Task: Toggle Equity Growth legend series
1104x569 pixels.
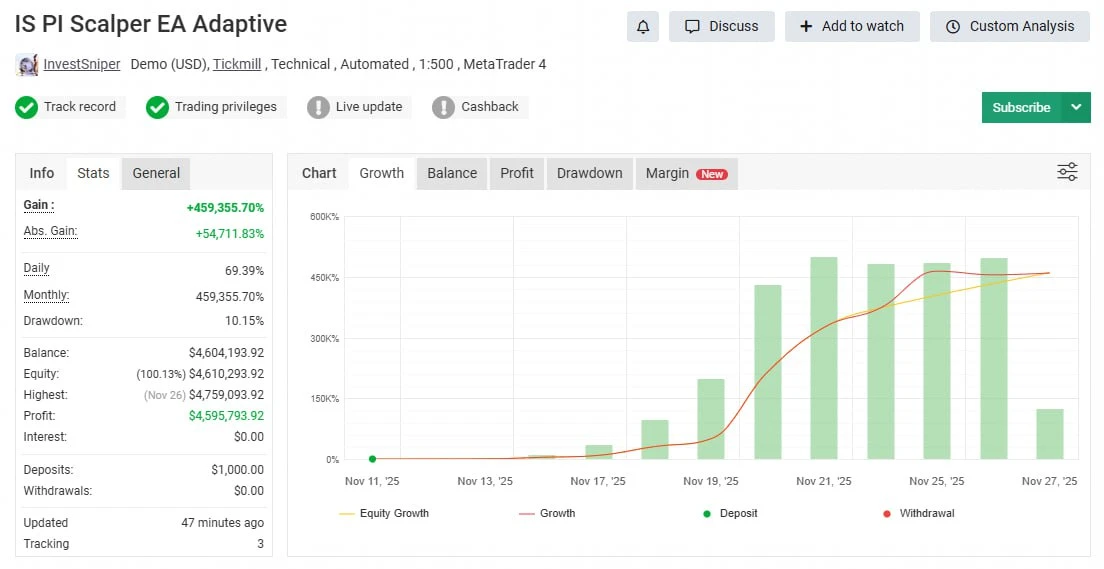Action: [384, 513]
